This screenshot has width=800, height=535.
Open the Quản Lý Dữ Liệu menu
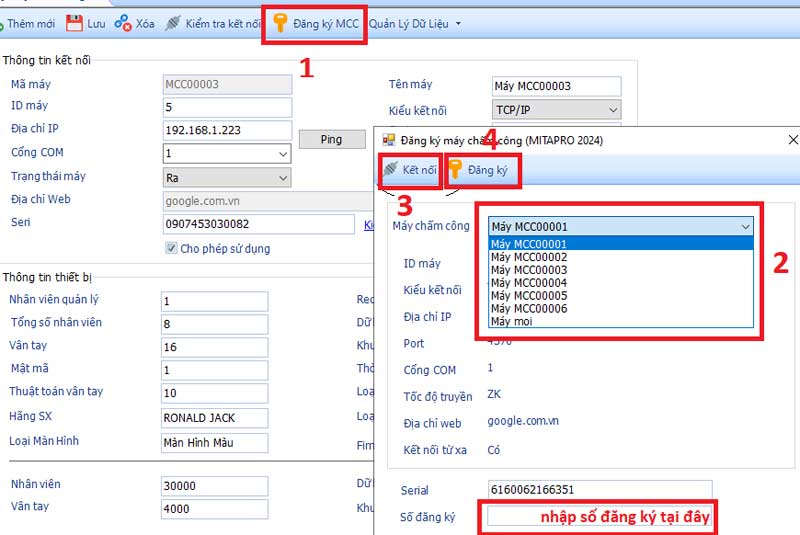[415, 22]
